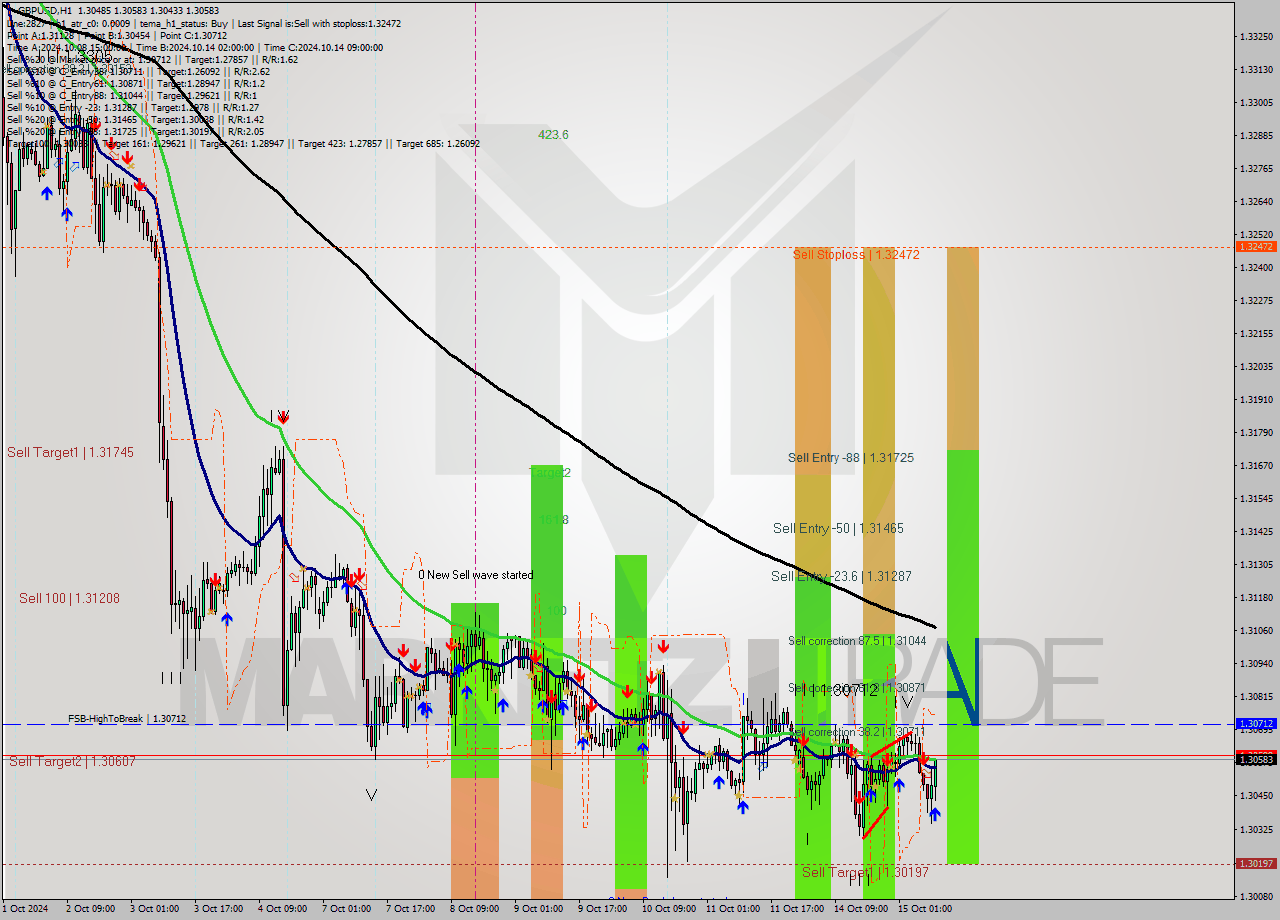This screenshot has width=1280, height=920.
Task: Click the 1.30583 current price tag on axis
Action: click(1256, 760)
